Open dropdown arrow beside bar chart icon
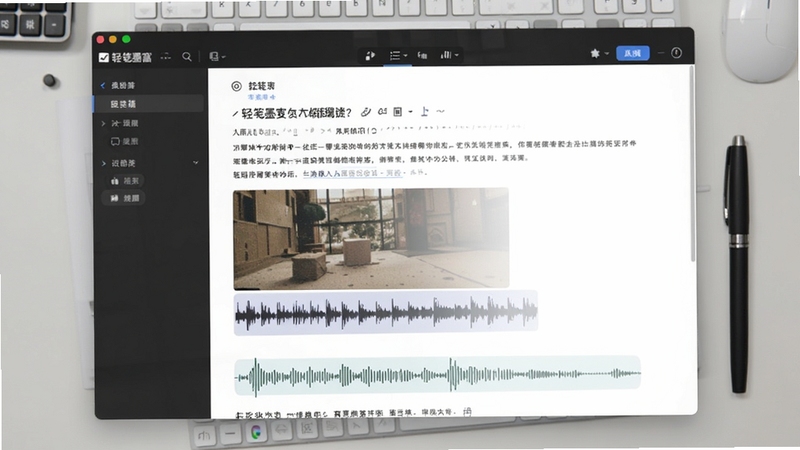 [457, 55]
